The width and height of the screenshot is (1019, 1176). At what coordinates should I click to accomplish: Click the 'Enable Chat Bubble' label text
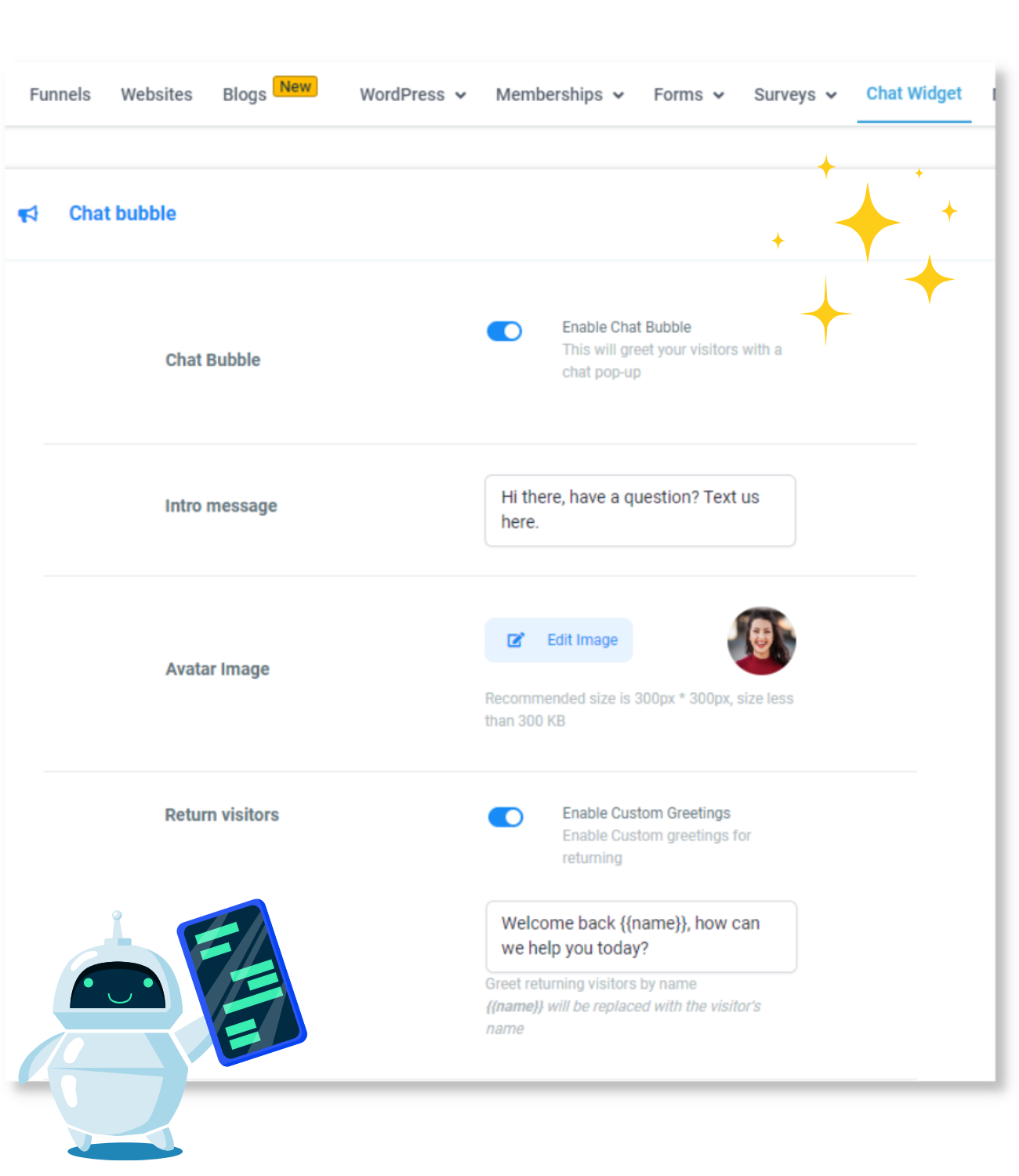click(x=626, y=327)
